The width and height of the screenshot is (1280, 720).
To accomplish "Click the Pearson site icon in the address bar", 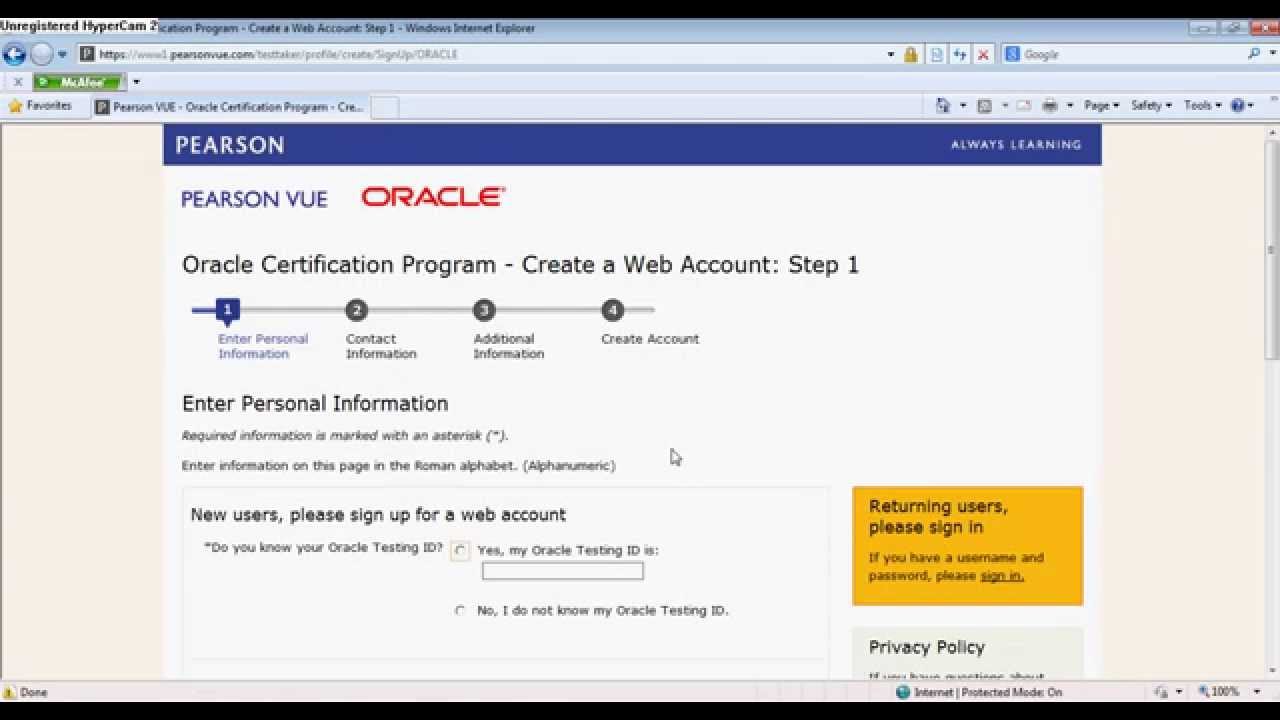I will click(88, 55).
